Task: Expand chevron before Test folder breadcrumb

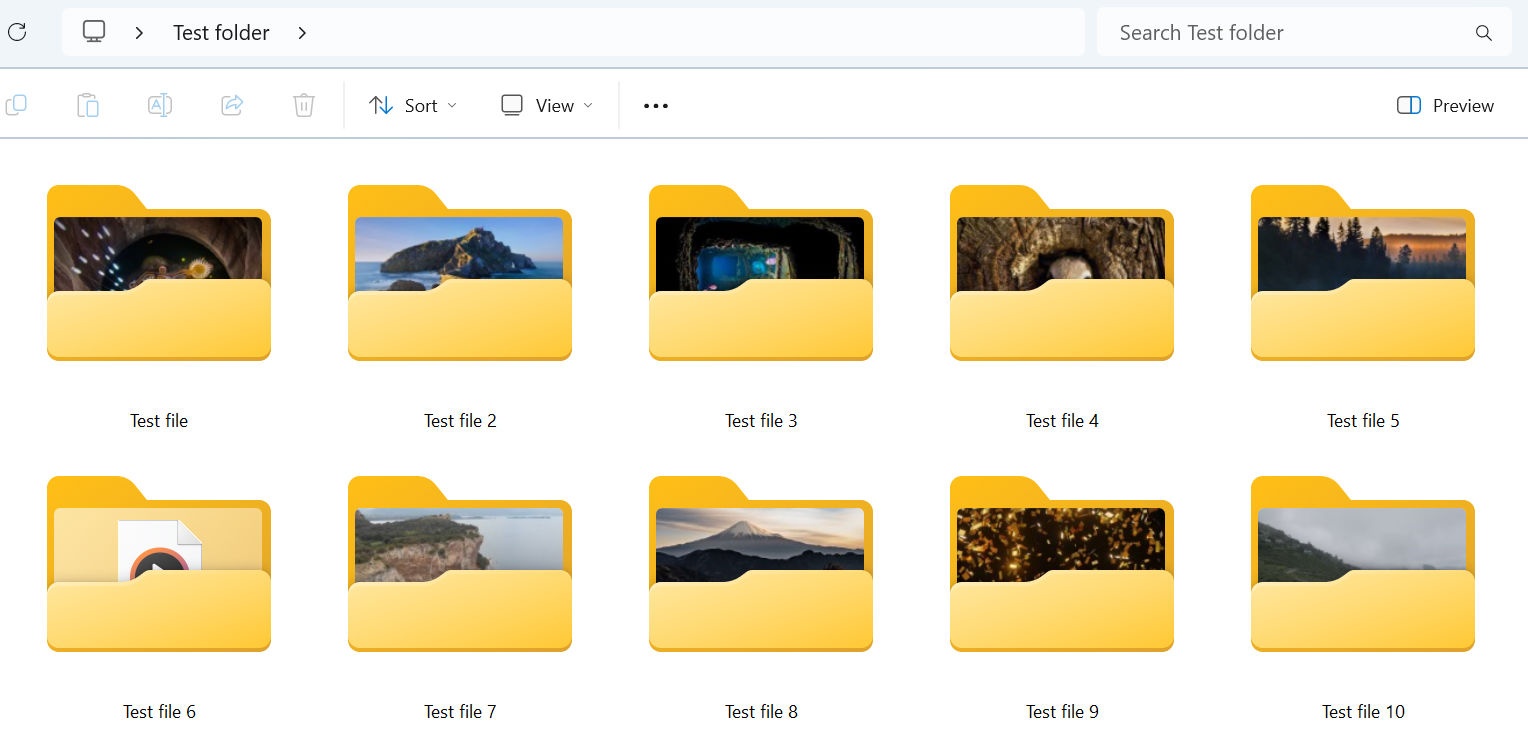Action: click(x=139, y=33)
